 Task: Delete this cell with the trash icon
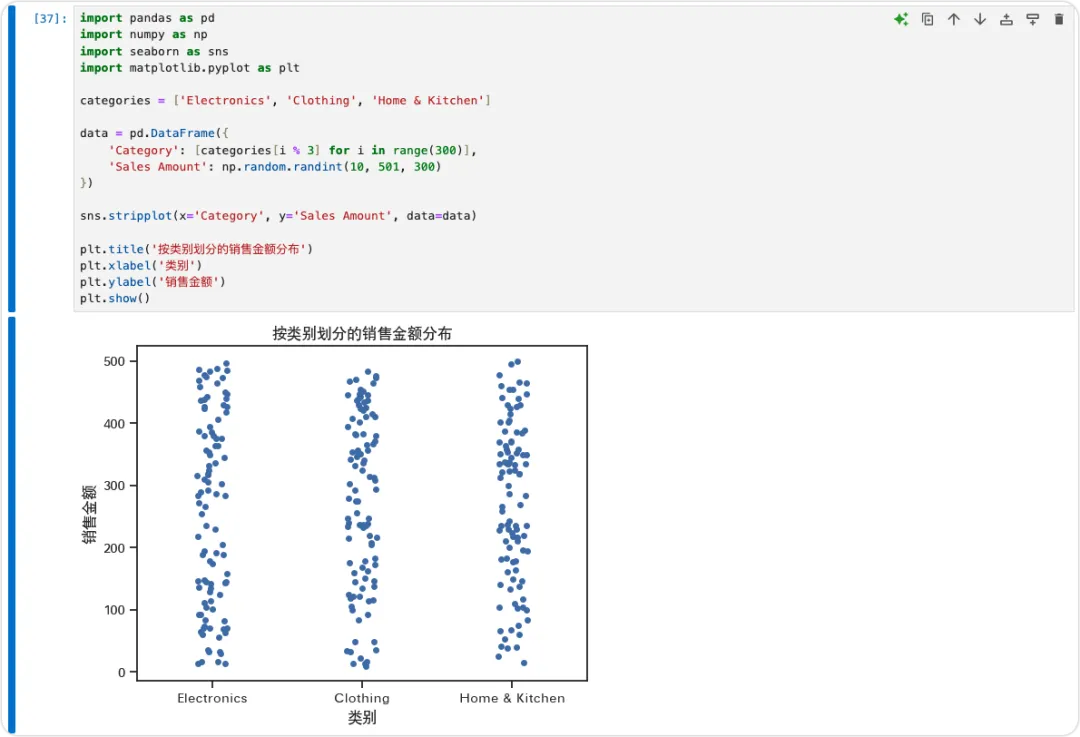click(x=1059, y=19)
